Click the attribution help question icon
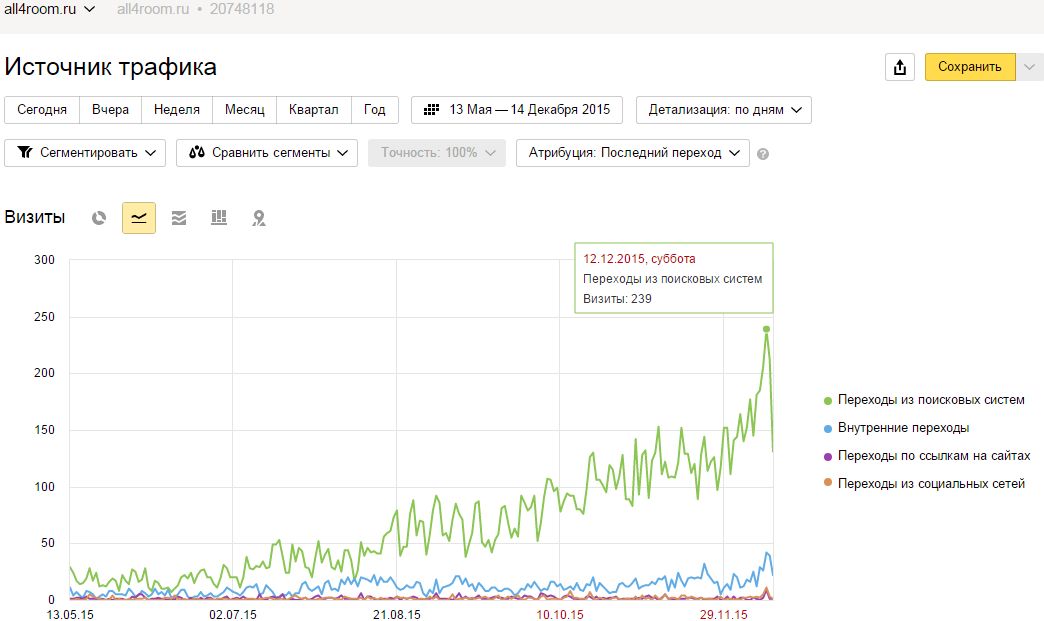The image size is (1044, 621). coord(763,154)
